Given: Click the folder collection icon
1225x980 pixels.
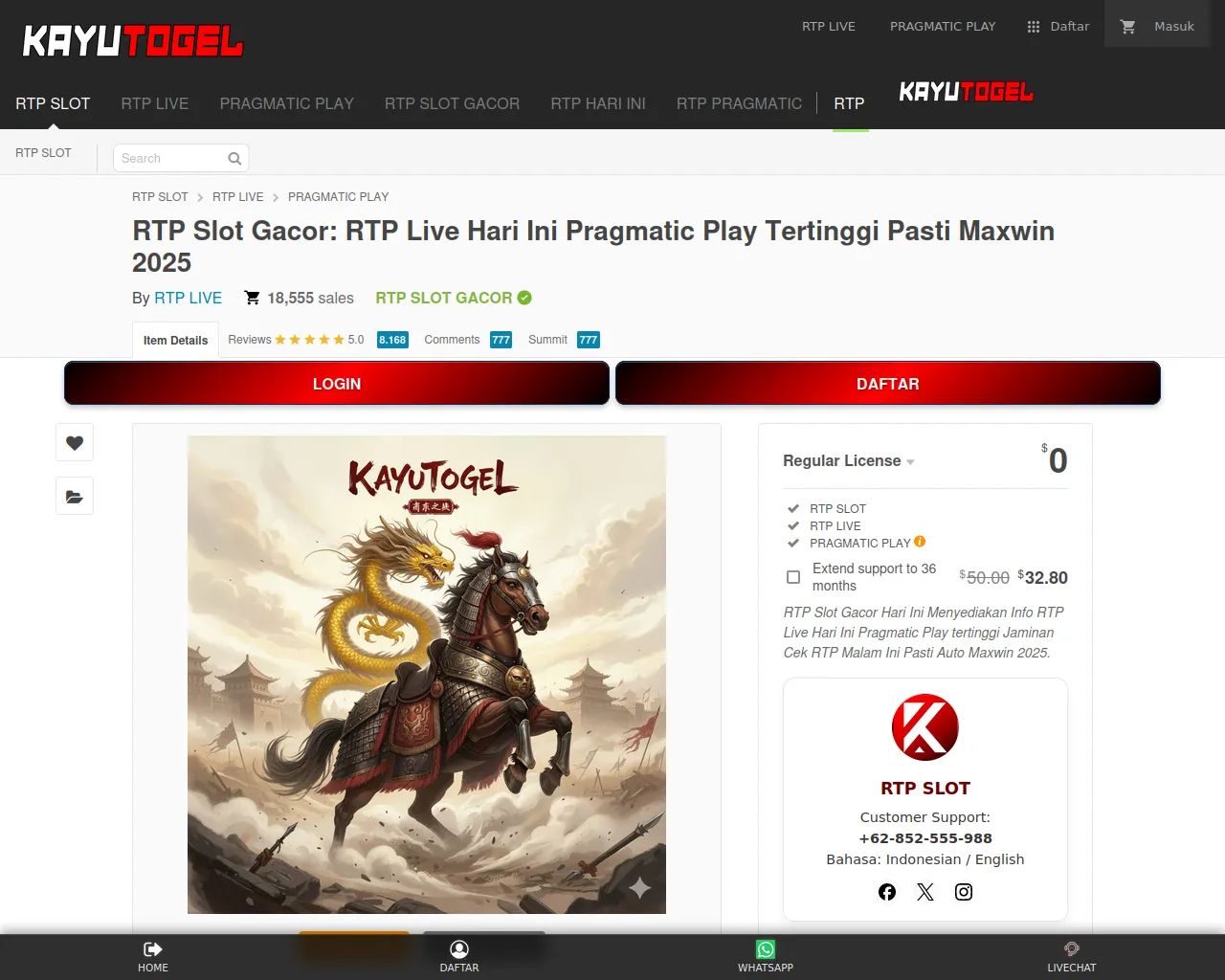Looking at the screenshot, I should click(x=75, y=496).
